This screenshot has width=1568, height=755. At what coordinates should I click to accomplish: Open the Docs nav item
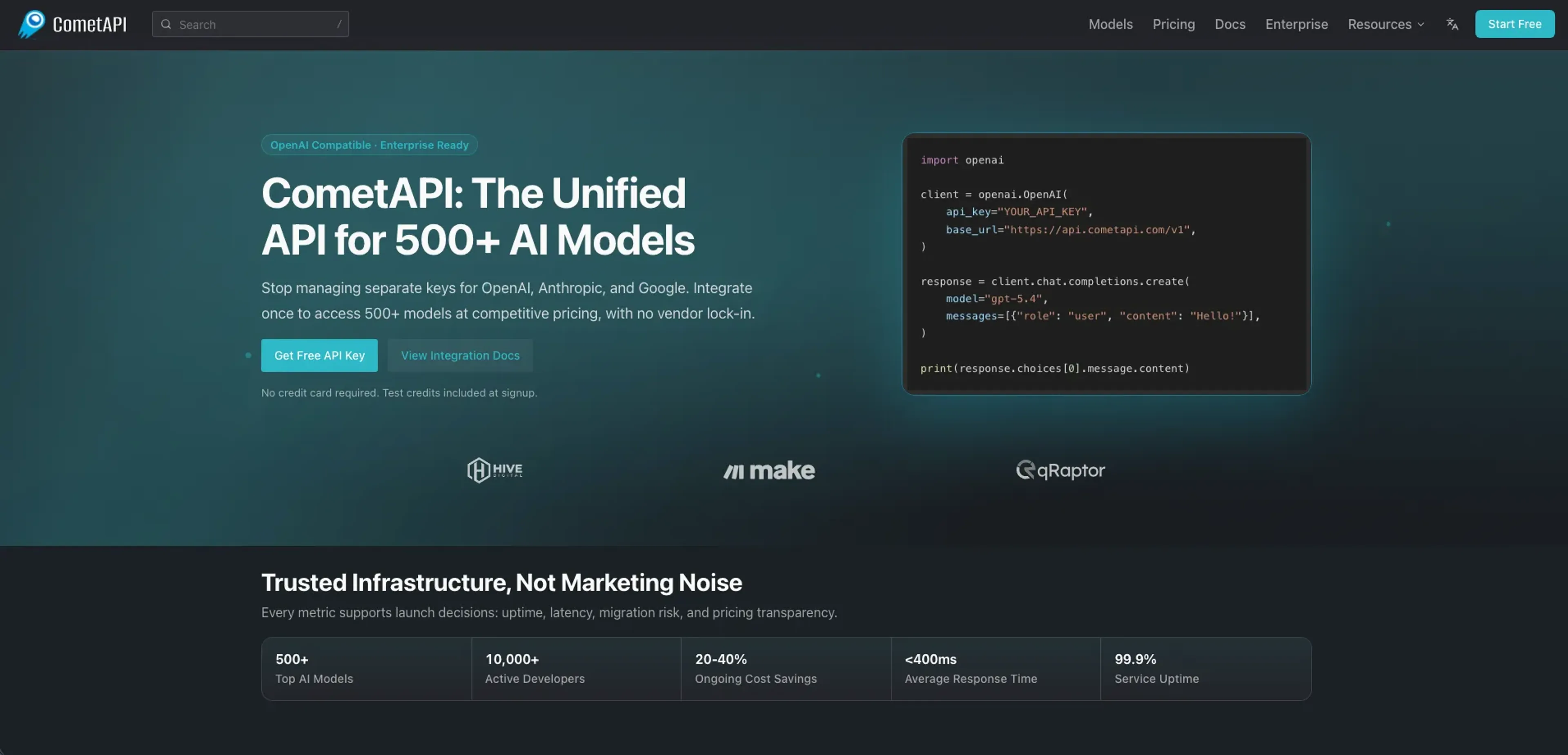(x=1229, y=24)
